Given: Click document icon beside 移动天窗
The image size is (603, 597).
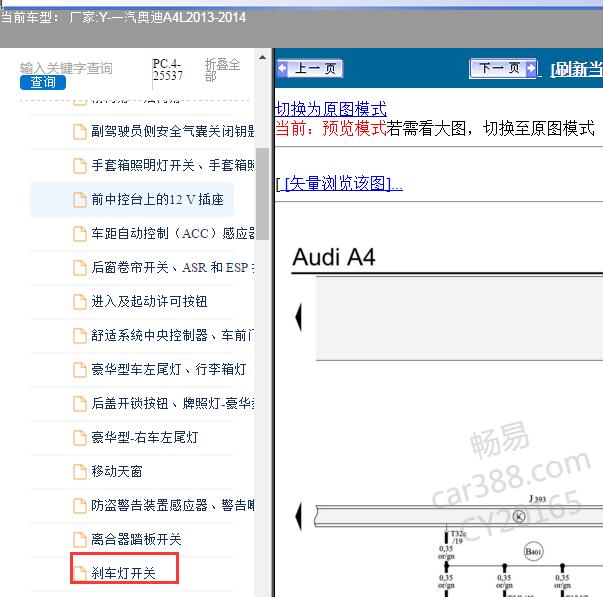Looking at the screenshot, I should (80, 472).
